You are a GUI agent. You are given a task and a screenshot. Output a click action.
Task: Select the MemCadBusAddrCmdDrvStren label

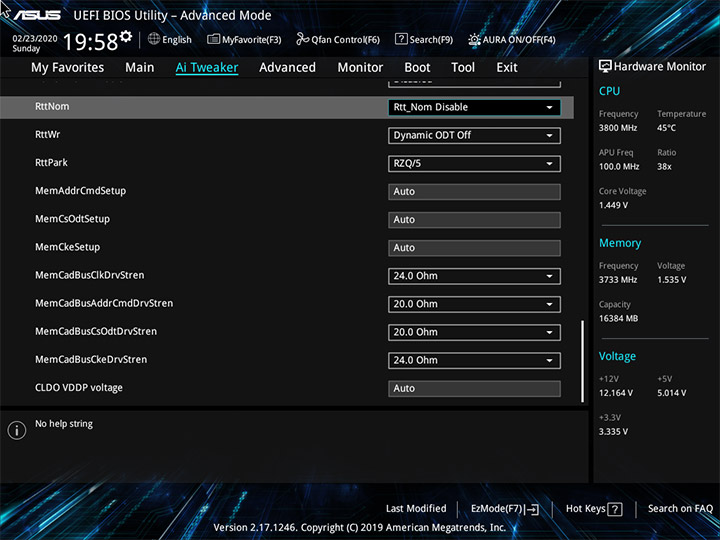104,303
